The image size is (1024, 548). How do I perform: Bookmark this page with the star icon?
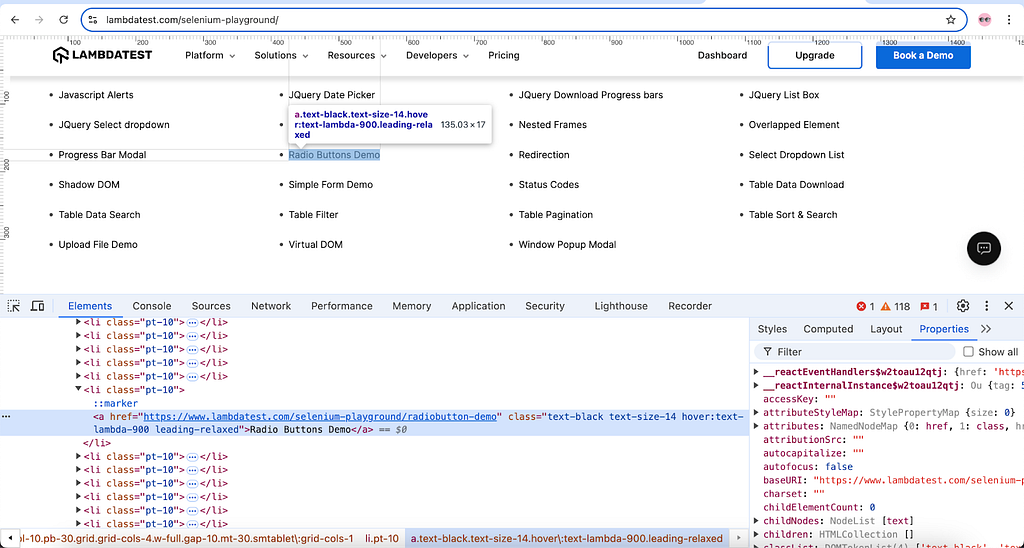(x=951, y=20)
